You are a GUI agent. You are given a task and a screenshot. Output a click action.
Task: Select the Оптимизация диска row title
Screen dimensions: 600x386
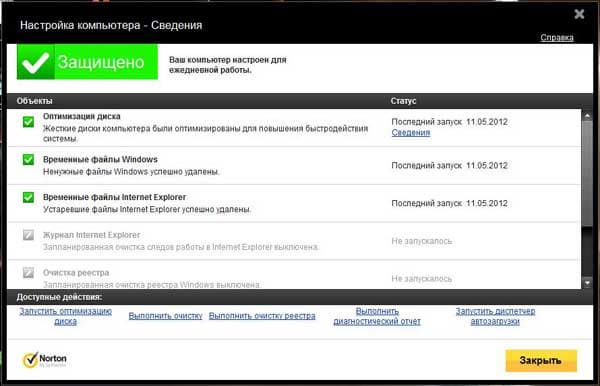(x=82, y=116)
